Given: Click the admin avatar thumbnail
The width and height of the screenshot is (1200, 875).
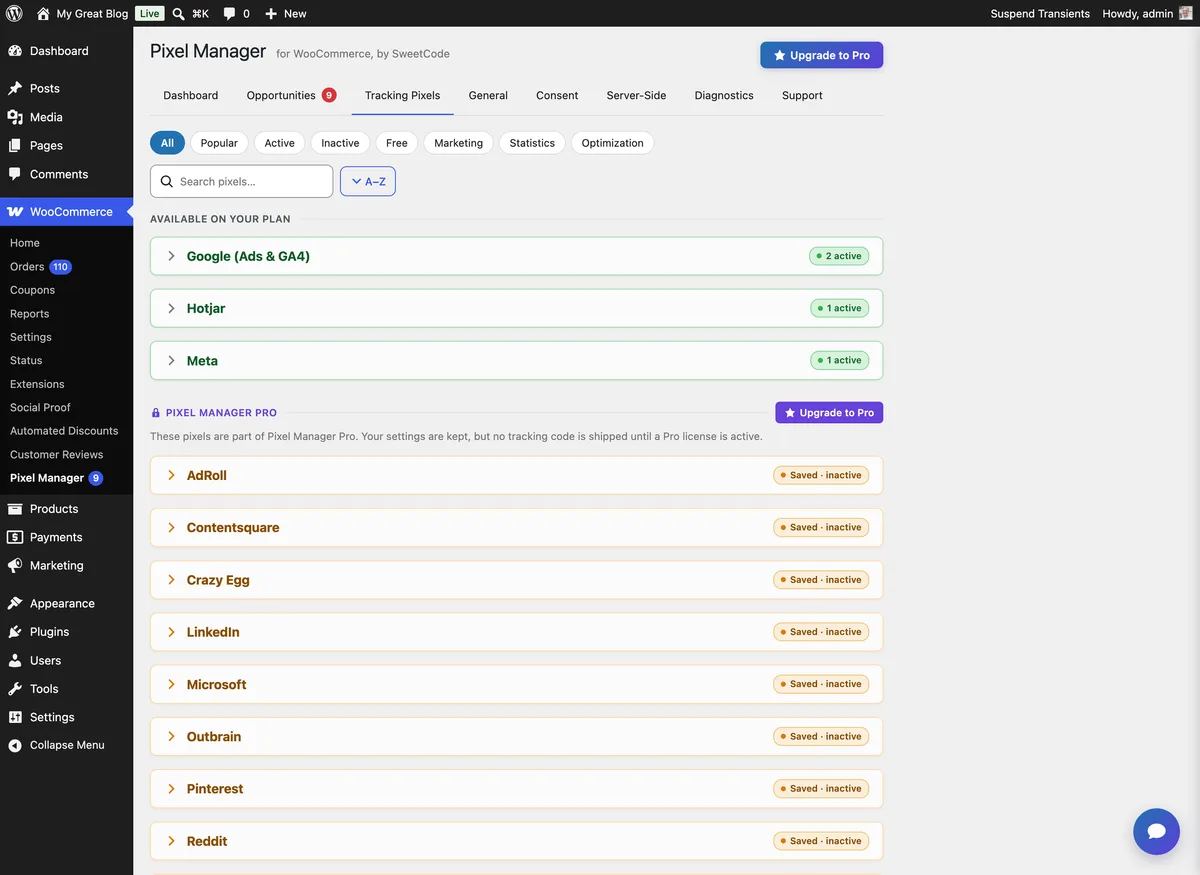Looking at the screenshot, I should click(x=1186, y=13).
